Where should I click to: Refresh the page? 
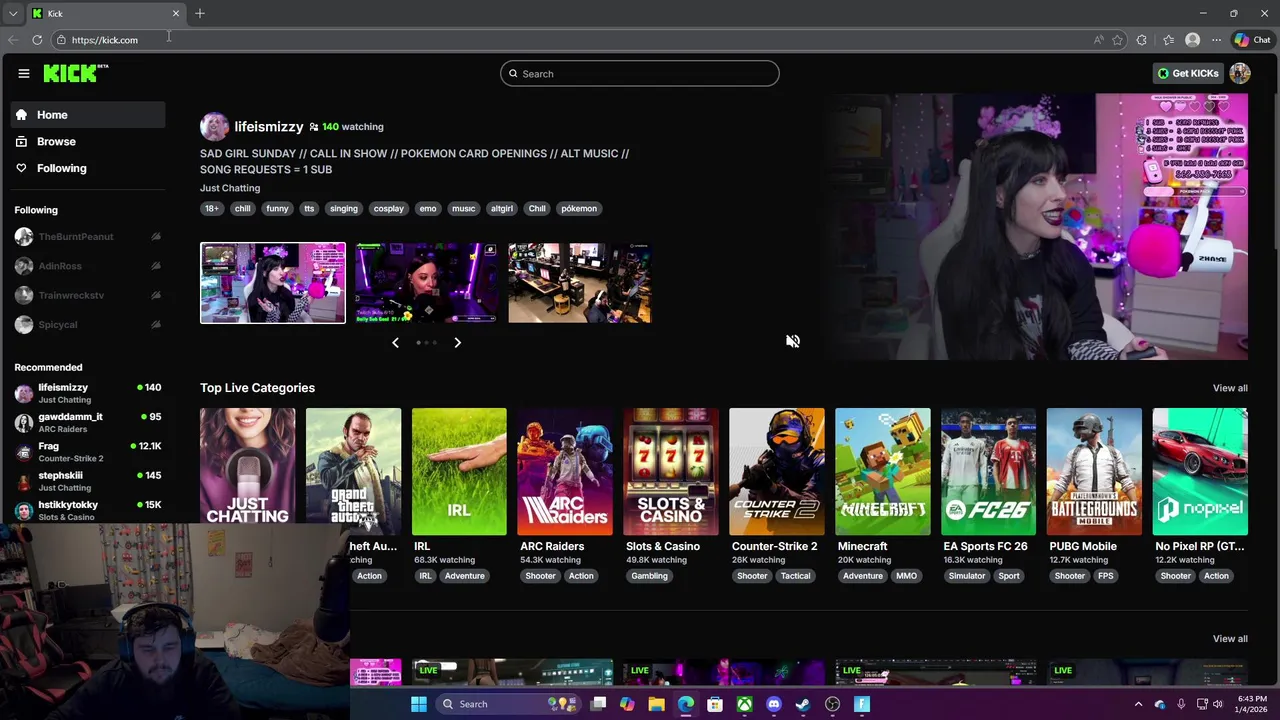pyautogui.click(x=37, y=40)
